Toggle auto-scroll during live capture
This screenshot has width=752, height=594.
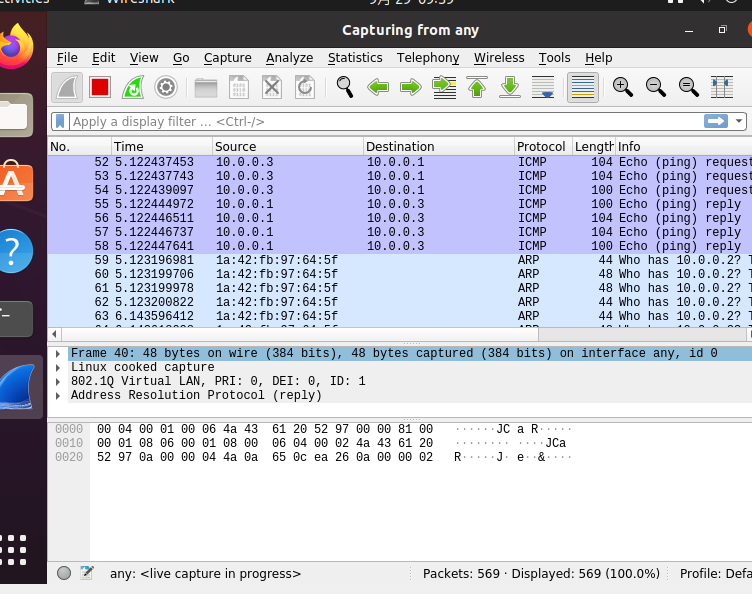543,87
